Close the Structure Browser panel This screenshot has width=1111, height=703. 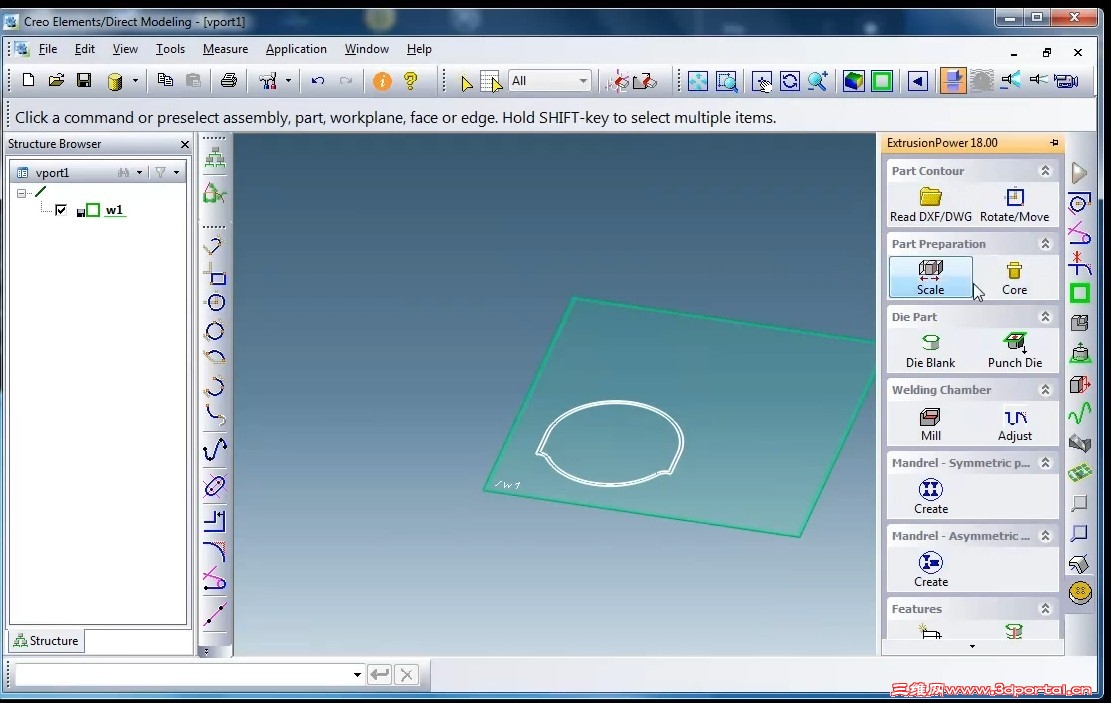[185, 145]
